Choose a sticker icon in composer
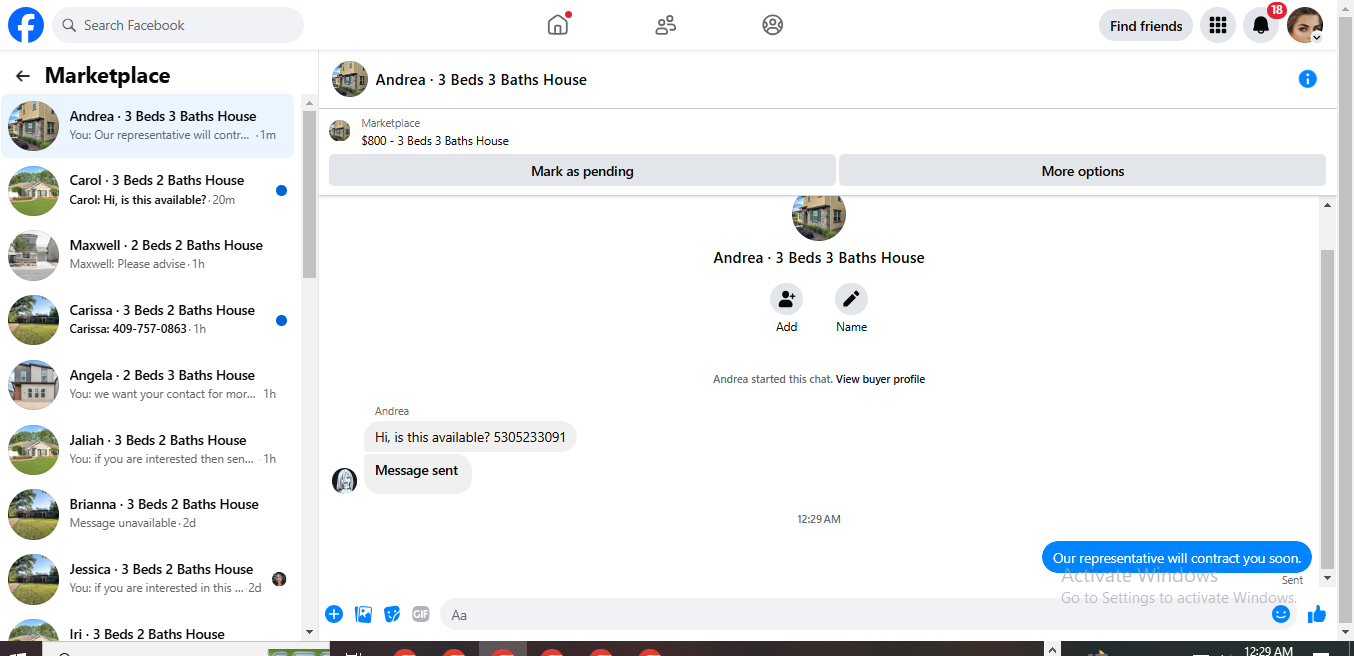Viewport: 1354px width, 656px height. (x=392, y=614)
